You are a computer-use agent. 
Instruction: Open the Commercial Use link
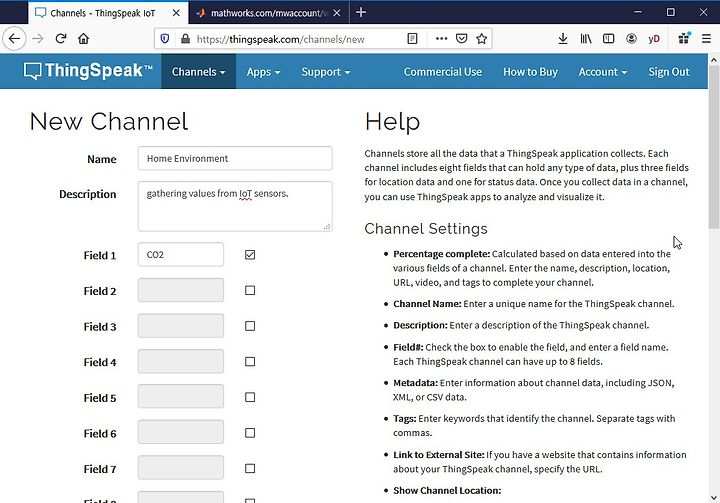click(443, 72)
